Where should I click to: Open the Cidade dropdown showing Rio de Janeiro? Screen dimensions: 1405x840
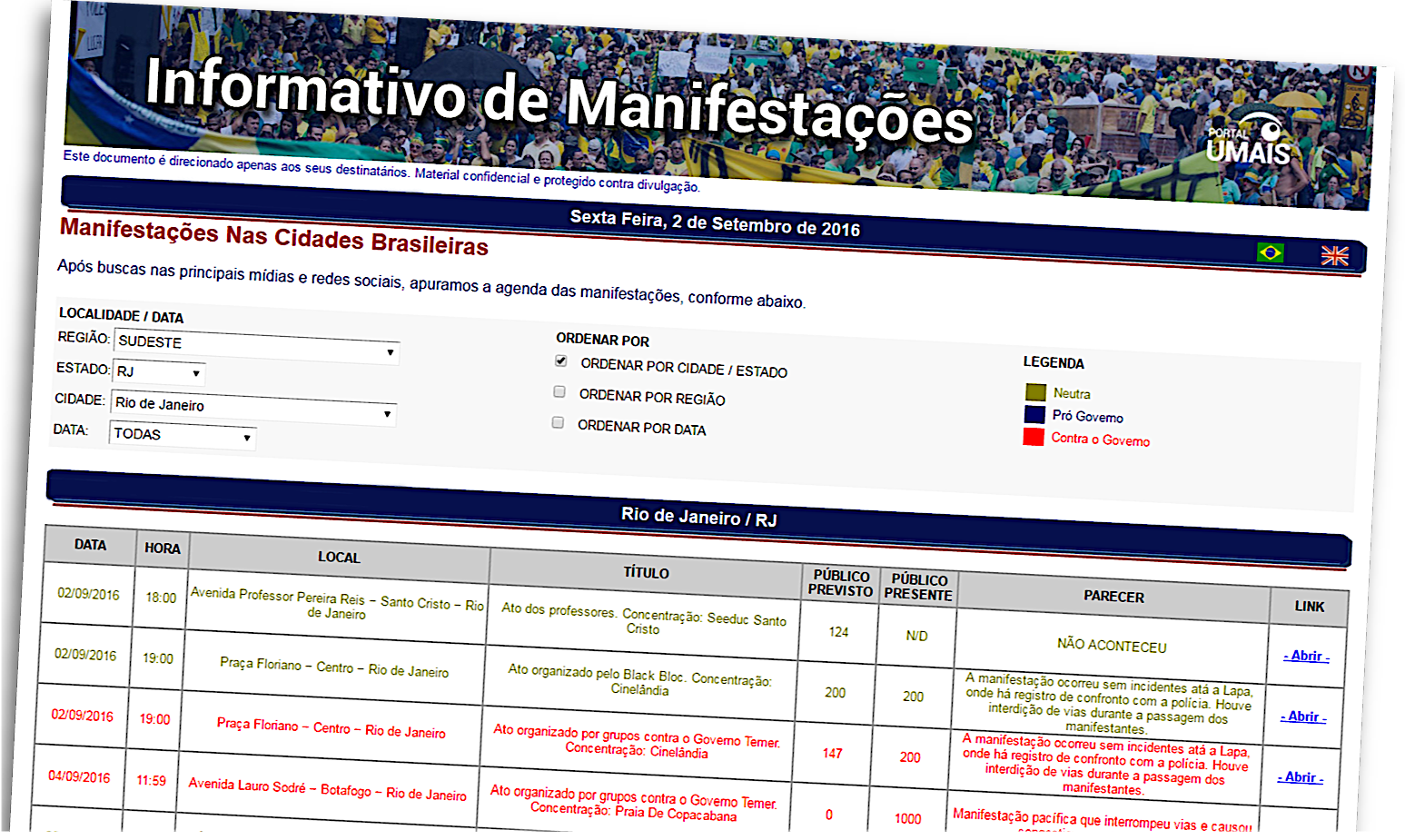point(253,408)
